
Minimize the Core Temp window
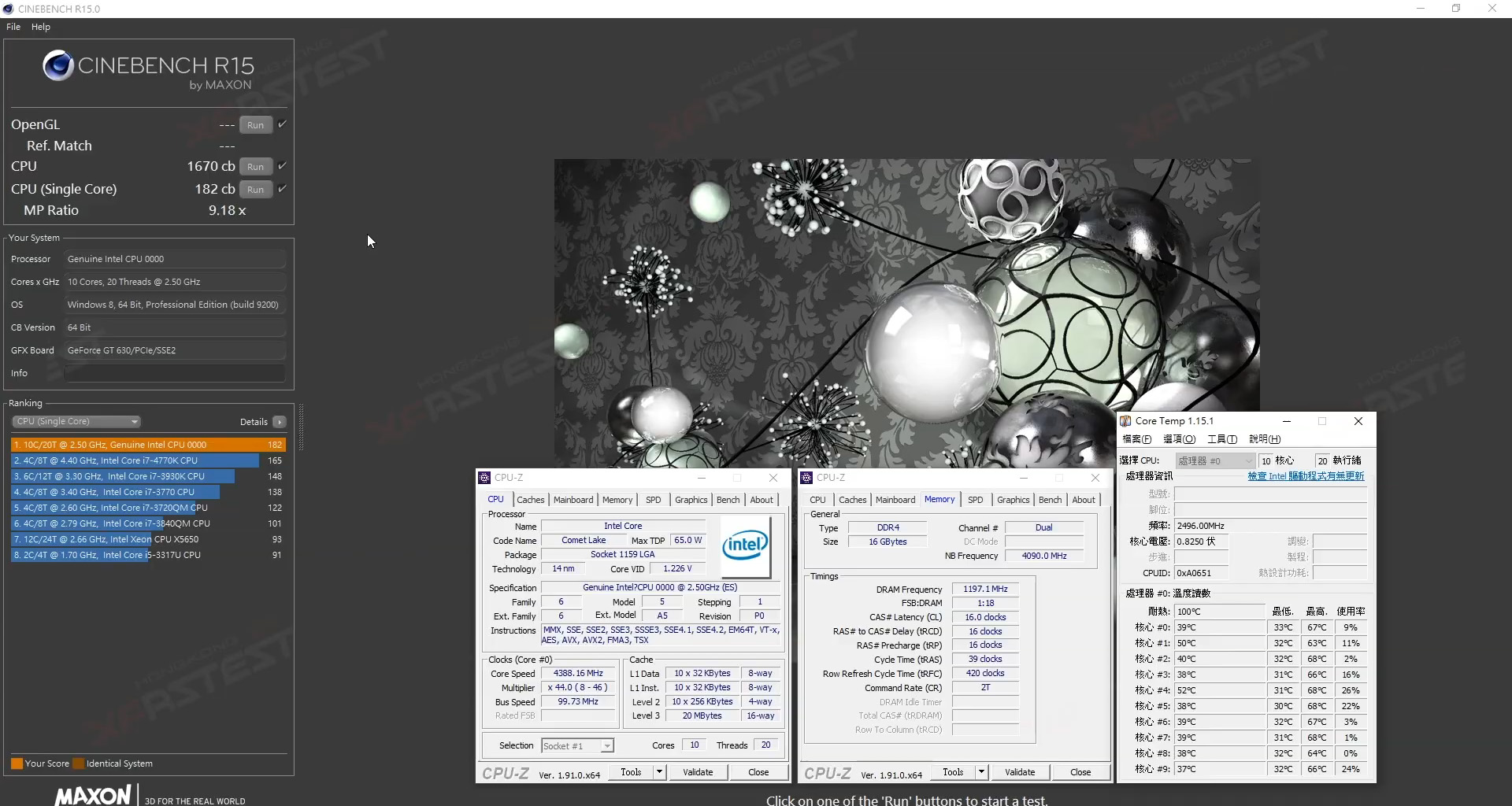pos(1287,421)
